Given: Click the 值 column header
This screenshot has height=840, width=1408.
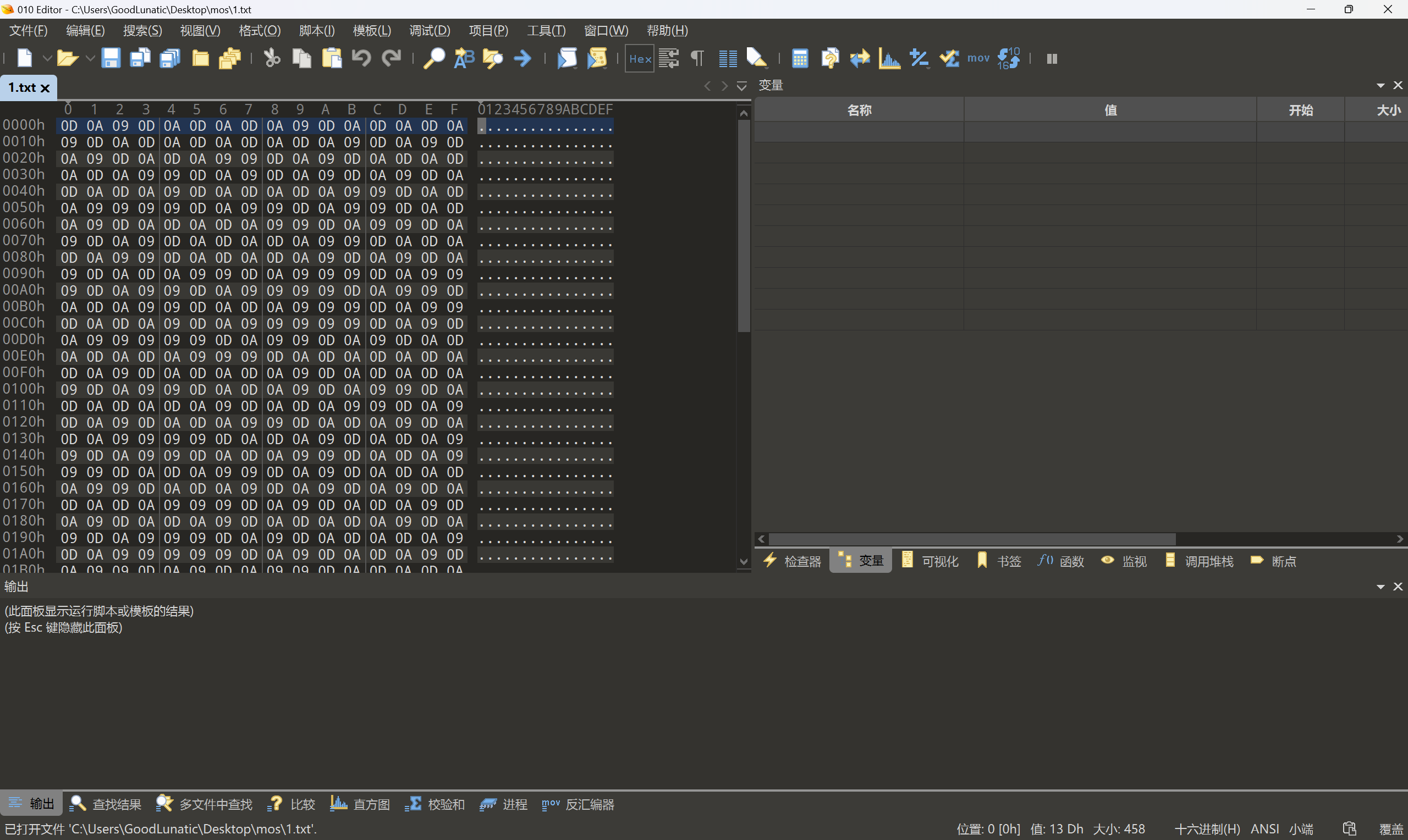Looking at the screenshot, I should (x=1110, y=110).
